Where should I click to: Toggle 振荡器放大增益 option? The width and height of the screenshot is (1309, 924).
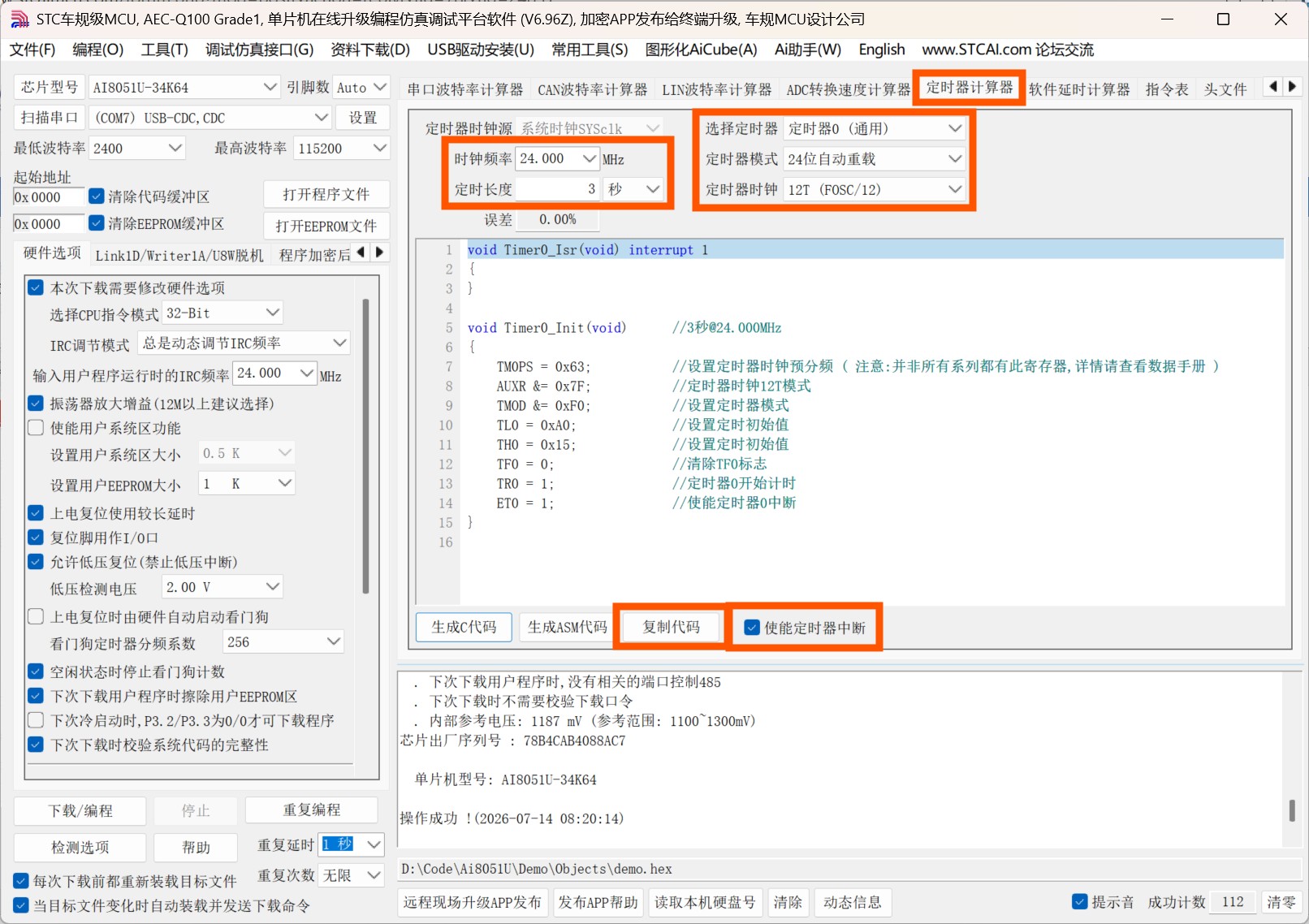coord(36,403)
